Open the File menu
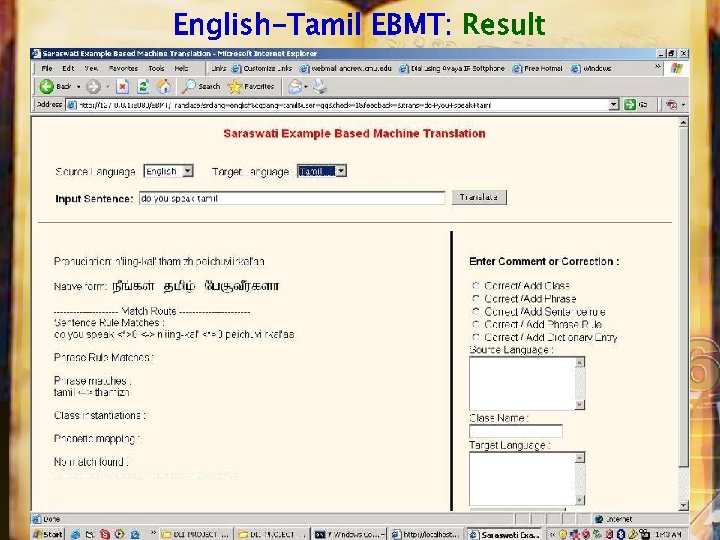Screen dimensions: 720x540 click(x=47, y=68)
